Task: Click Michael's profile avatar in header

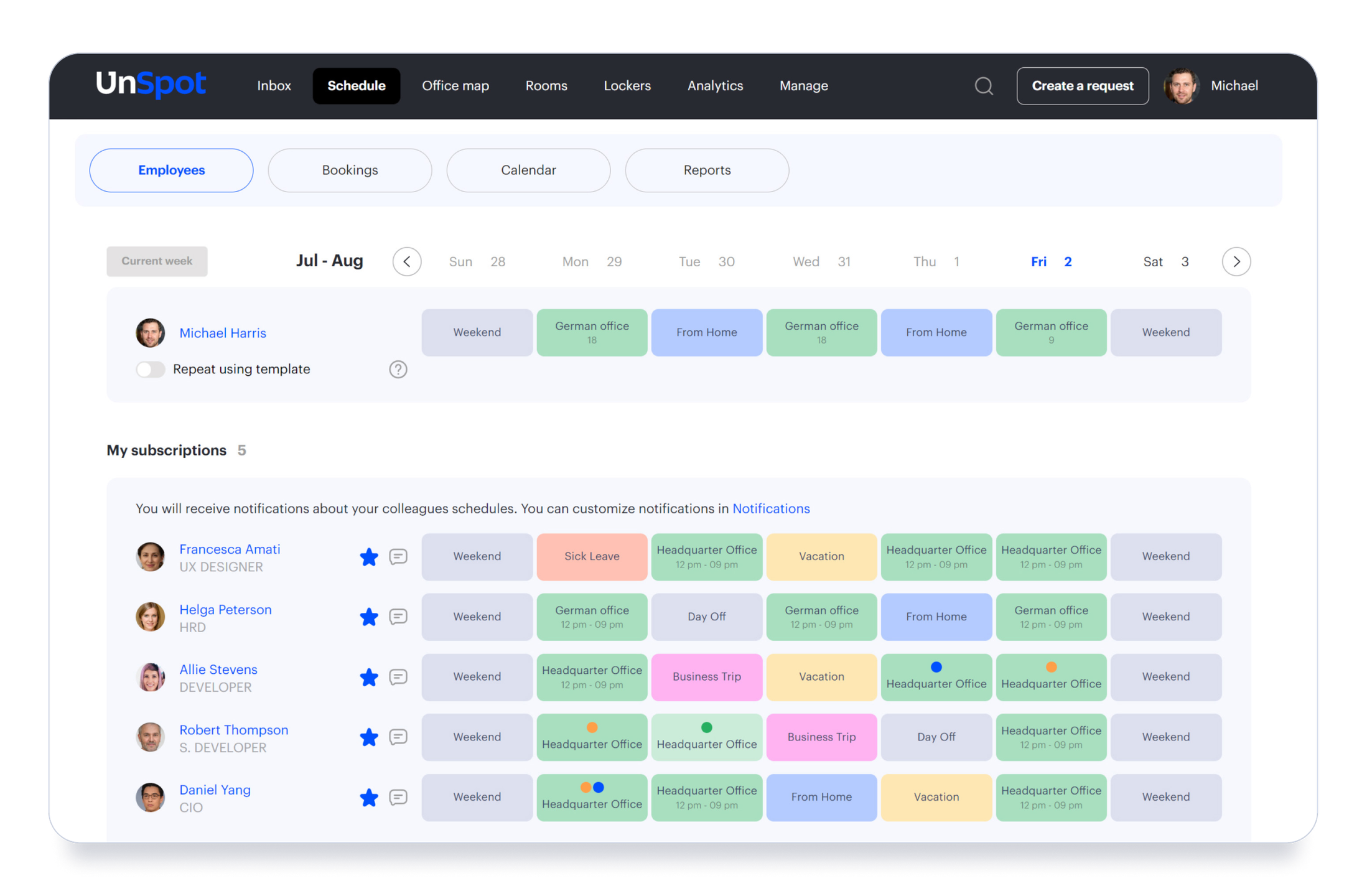Action: pos(1180,86)
